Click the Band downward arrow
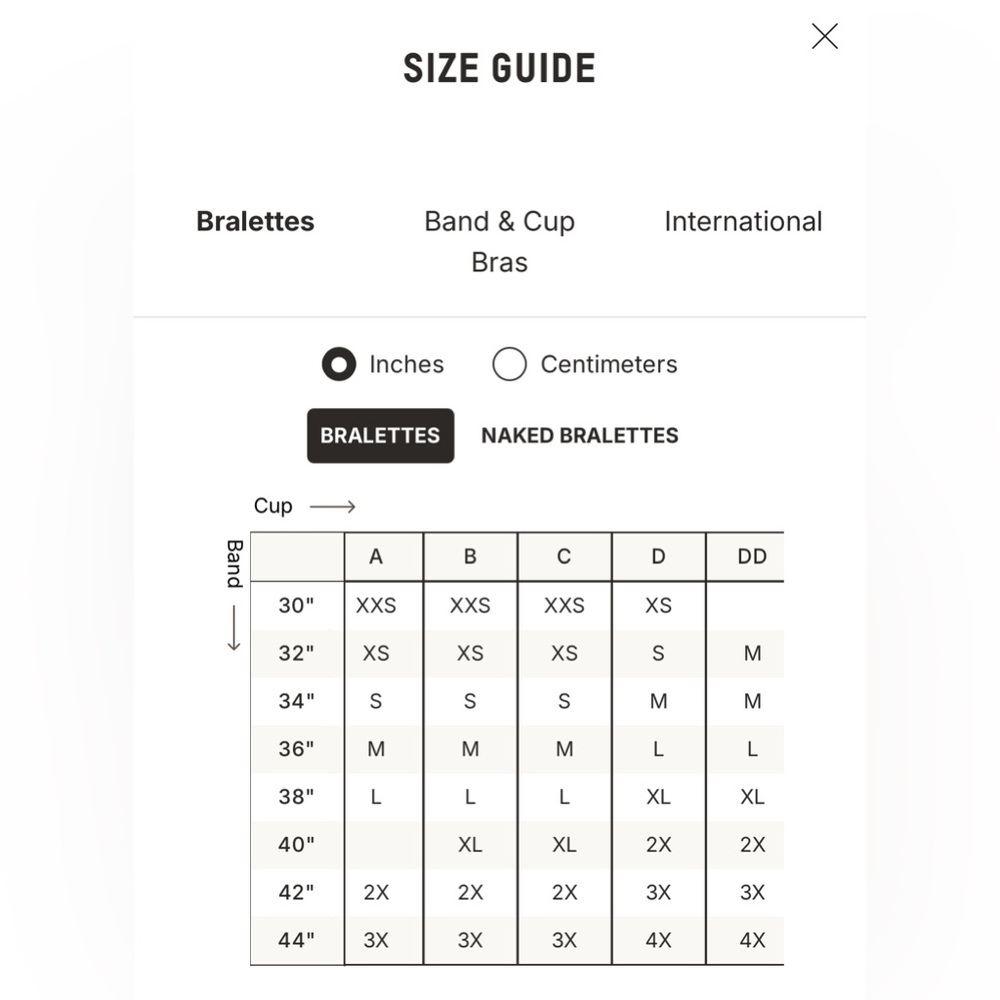1000x1000 pixels. (x=234, y=628)
